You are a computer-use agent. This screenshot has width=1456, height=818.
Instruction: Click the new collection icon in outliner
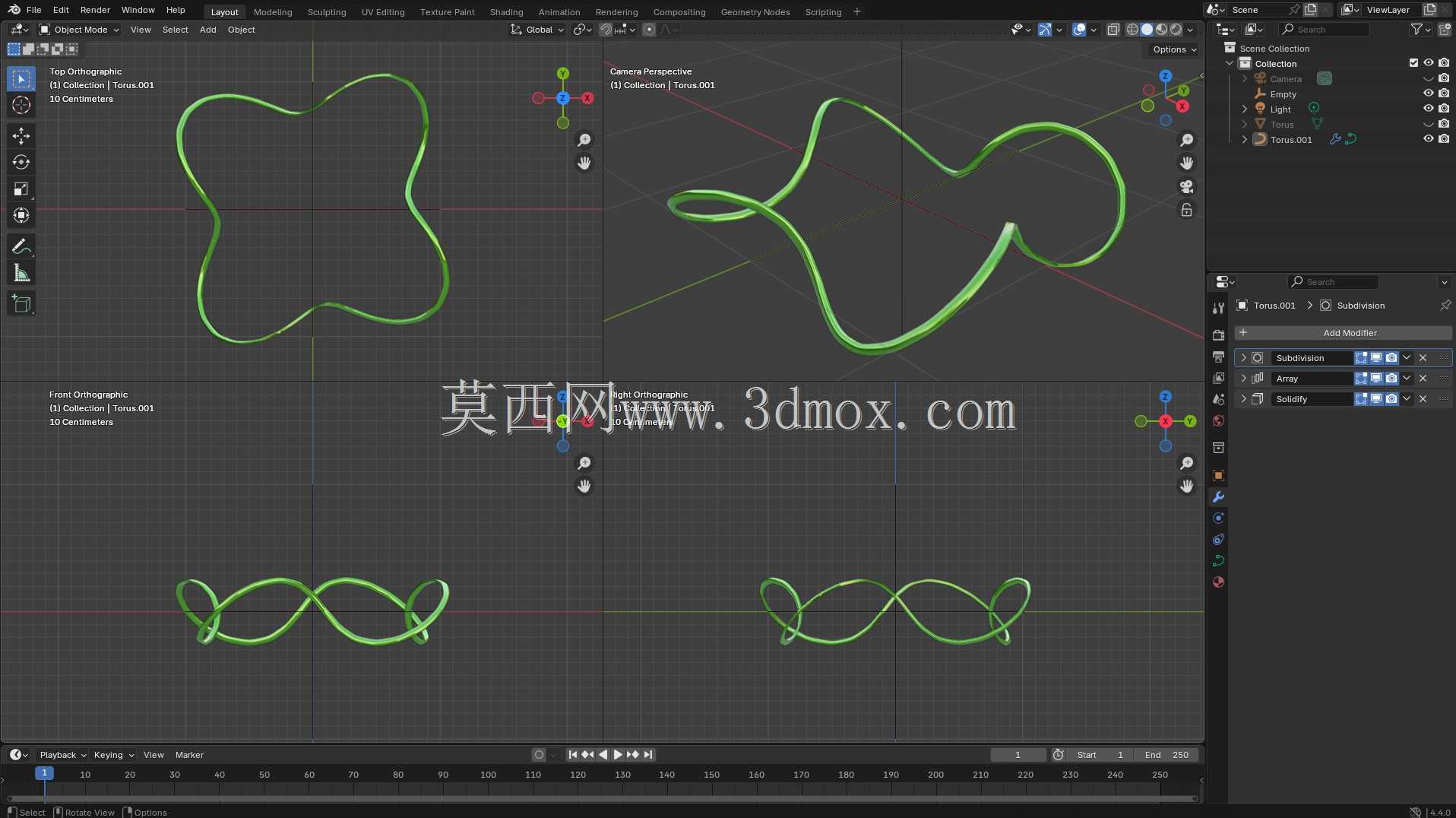[1444, 30]
